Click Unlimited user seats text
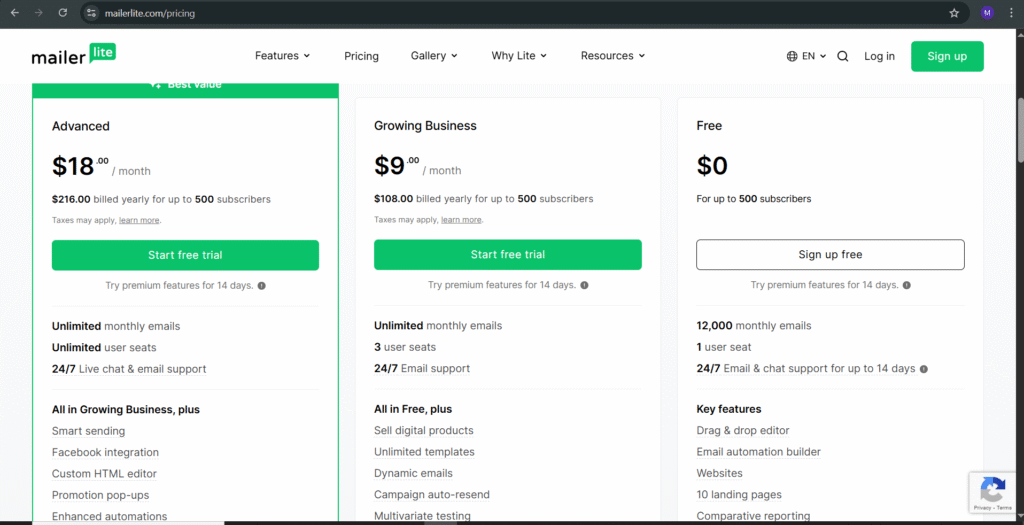Screen dimensions: 1024x525 (x=104, y=348)
